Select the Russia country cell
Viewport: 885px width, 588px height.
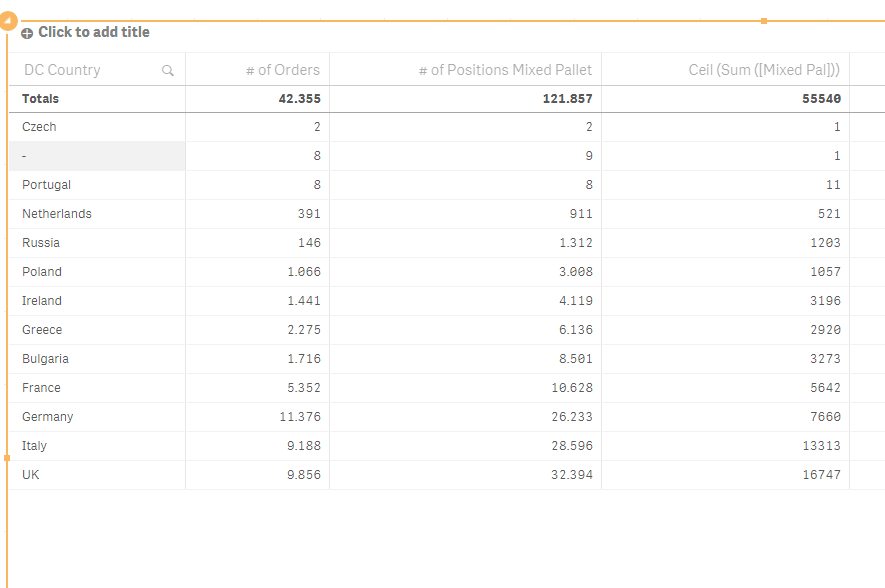pos(41,243)
